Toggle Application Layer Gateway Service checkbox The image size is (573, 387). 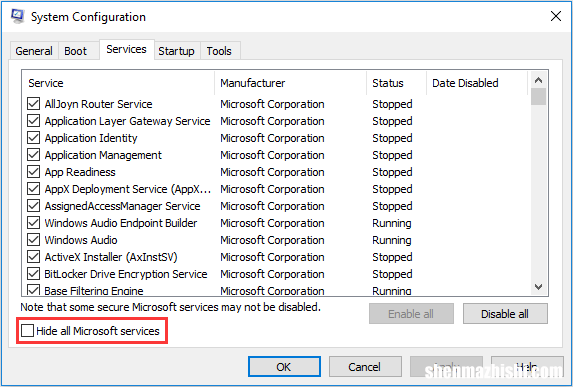tap(34, 121)
